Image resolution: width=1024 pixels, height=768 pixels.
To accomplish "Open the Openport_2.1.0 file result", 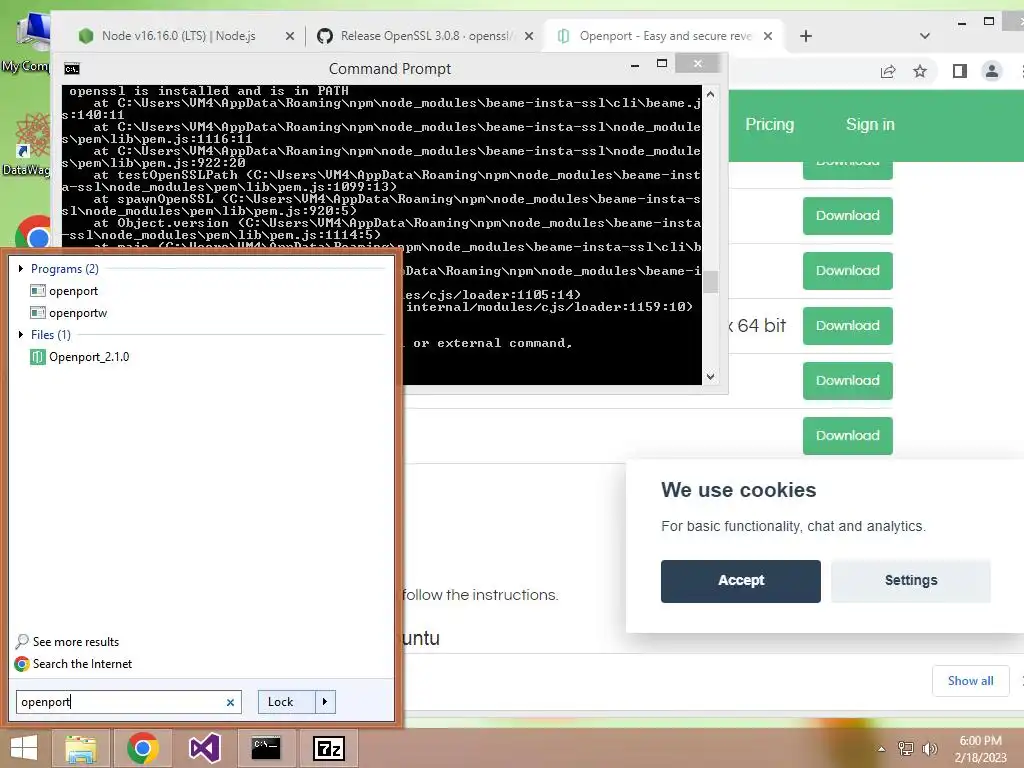I will [80, 357].
